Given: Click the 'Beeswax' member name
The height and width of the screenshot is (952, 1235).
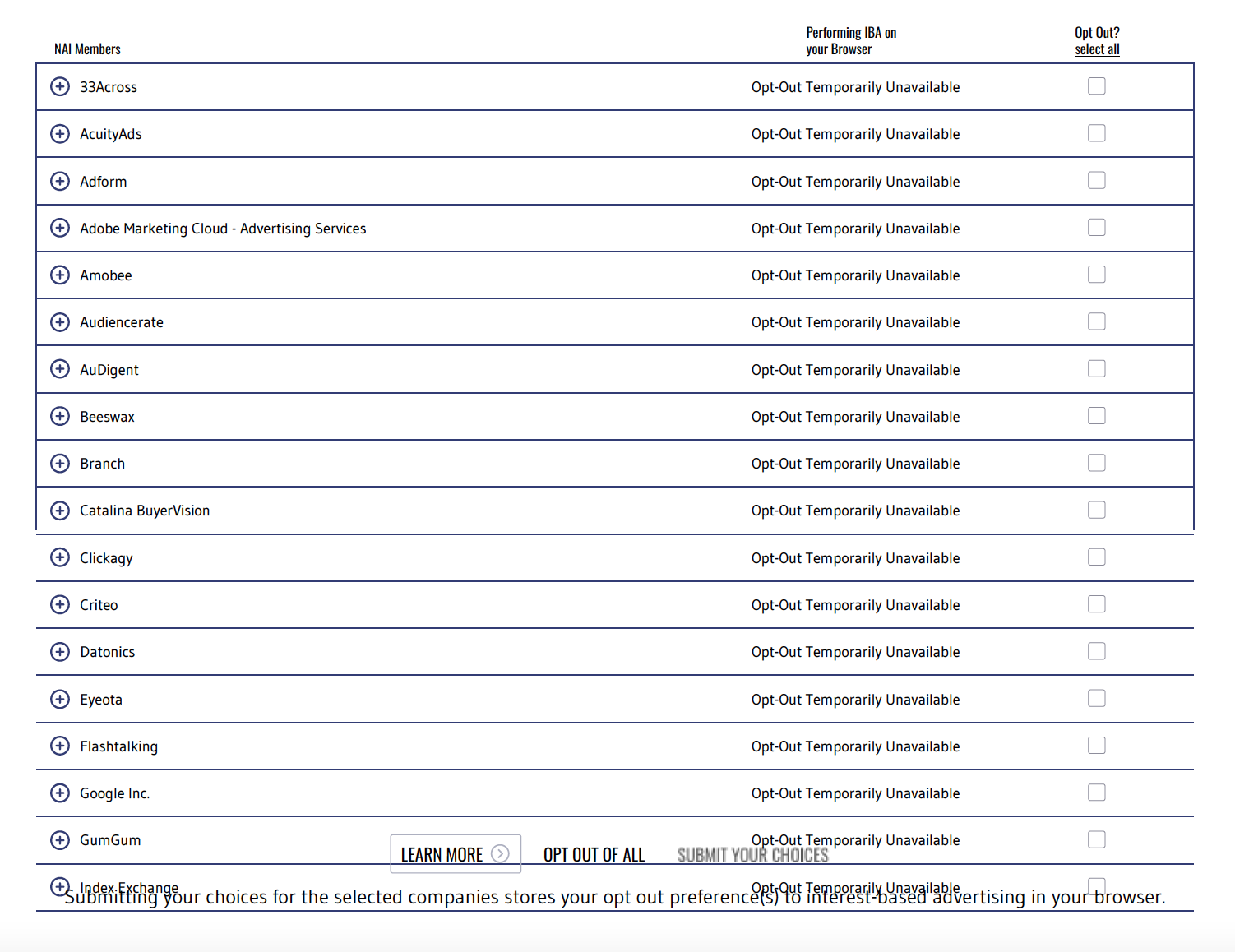Looking at the screenshot, I should click(108, 417).
